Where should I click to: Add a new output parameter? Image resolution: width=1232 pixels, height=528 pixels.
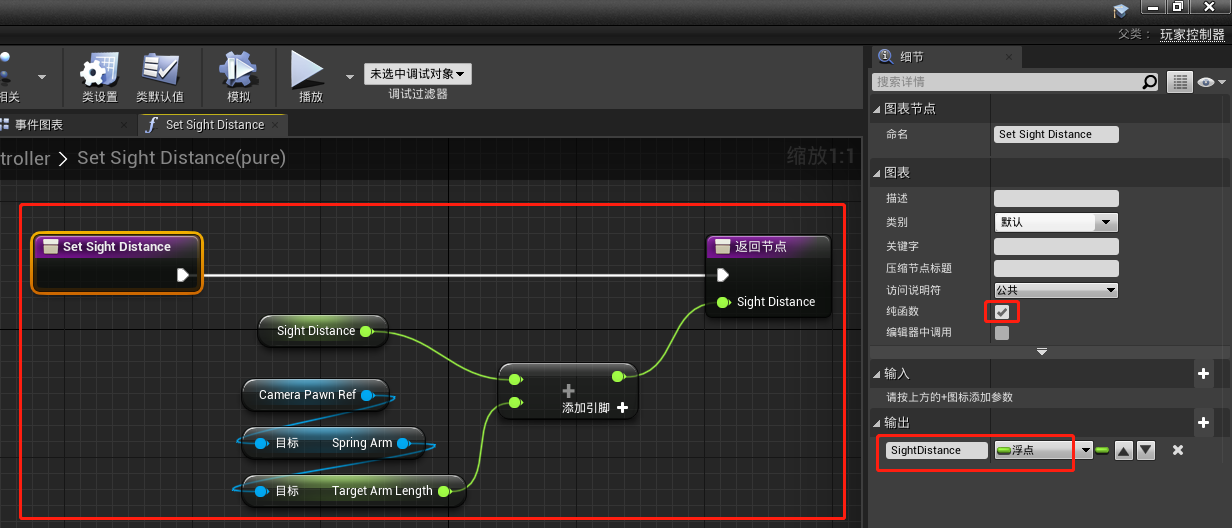pos(1203,423)
